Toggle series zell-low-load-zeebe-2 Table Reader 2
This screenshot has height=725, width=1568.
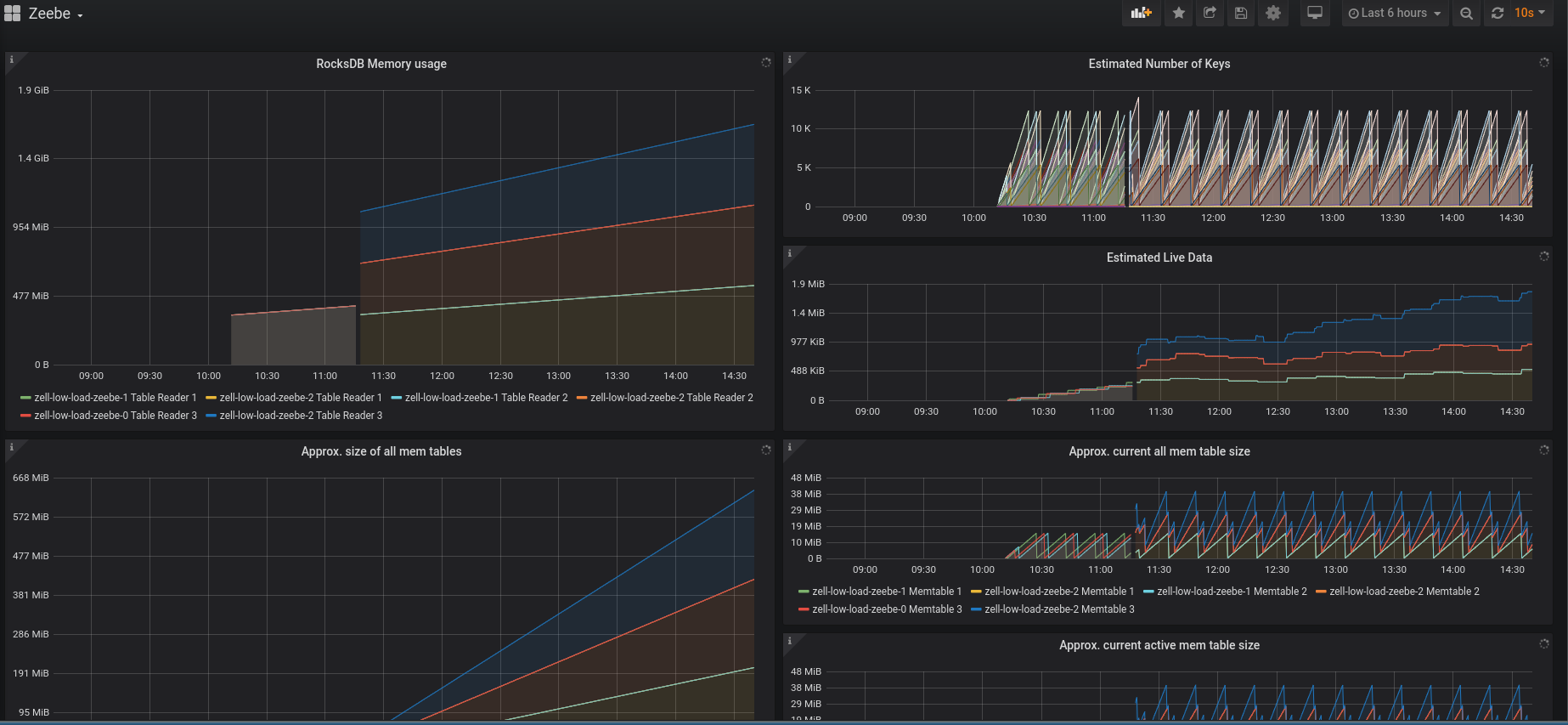(672, 398)
